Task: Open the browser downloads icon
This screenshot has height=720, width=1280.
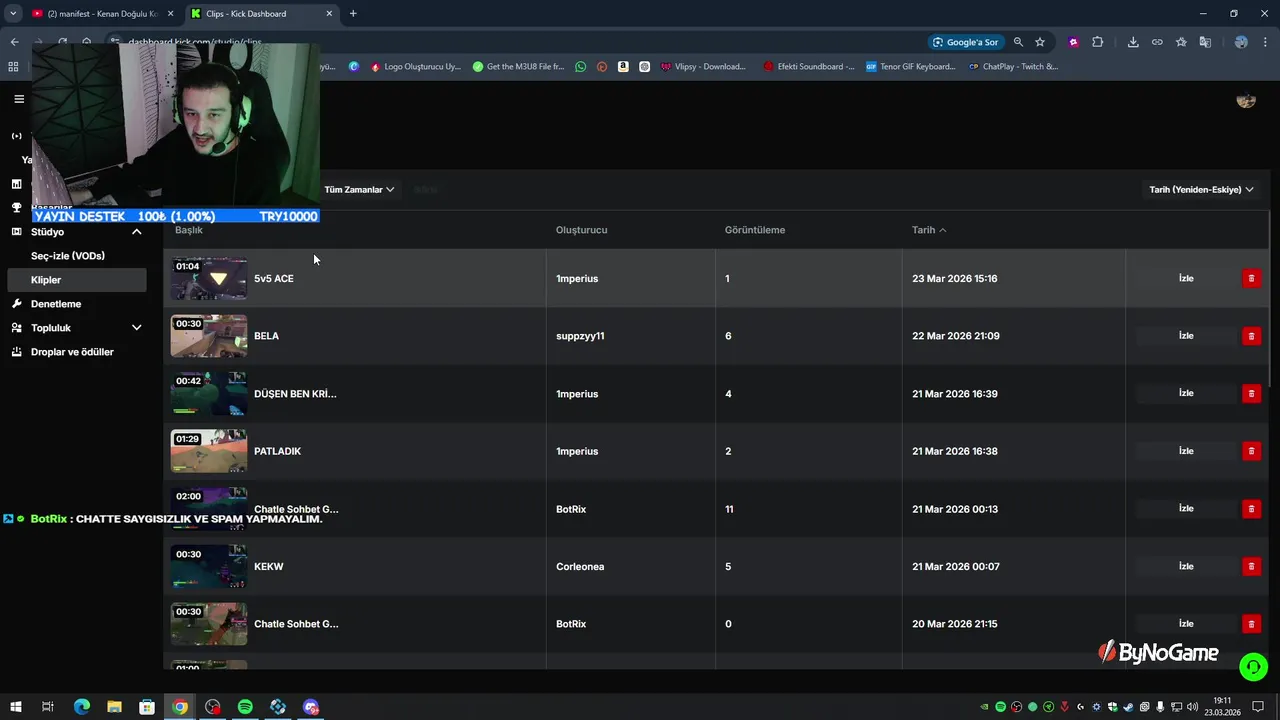Action: [1133, 42]
